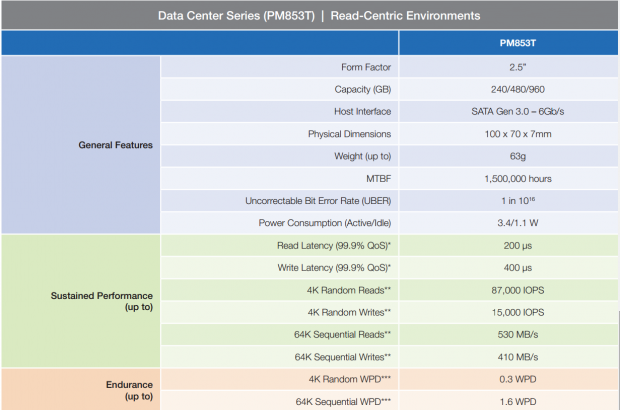Click the 'Weight (up to)' row label
The width and height of the screenshot is (620, 410).
[x=363, y=156]
